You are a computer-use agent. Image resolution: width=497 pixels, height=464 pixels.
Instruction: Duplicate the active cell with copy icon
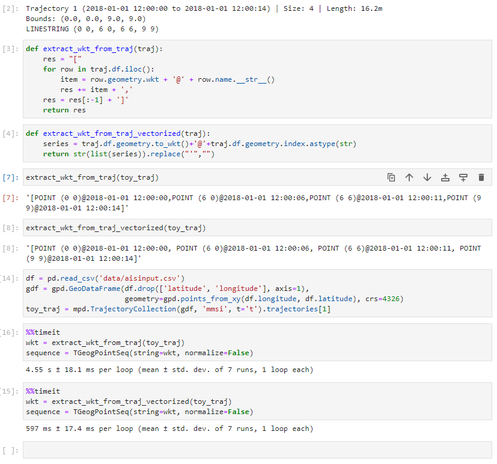coord(391,177)
